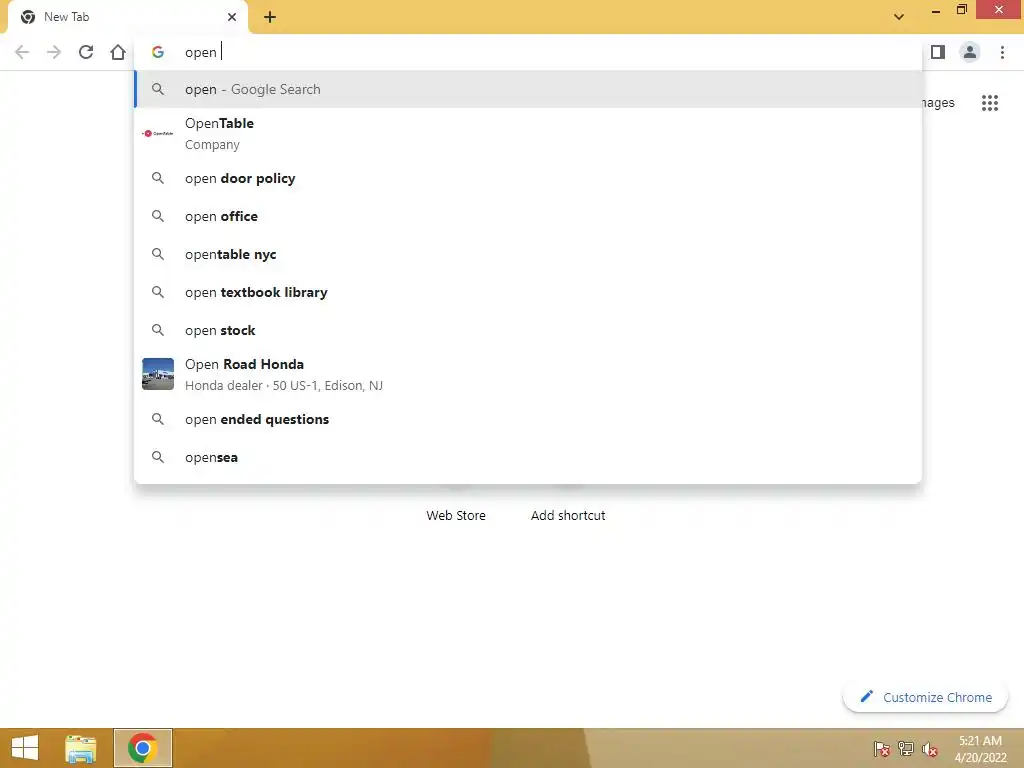This screenshot has height=768, width=1024.
Task: Click magnifier icon beside 'opensea'
Action: click(x=157, y=457)
